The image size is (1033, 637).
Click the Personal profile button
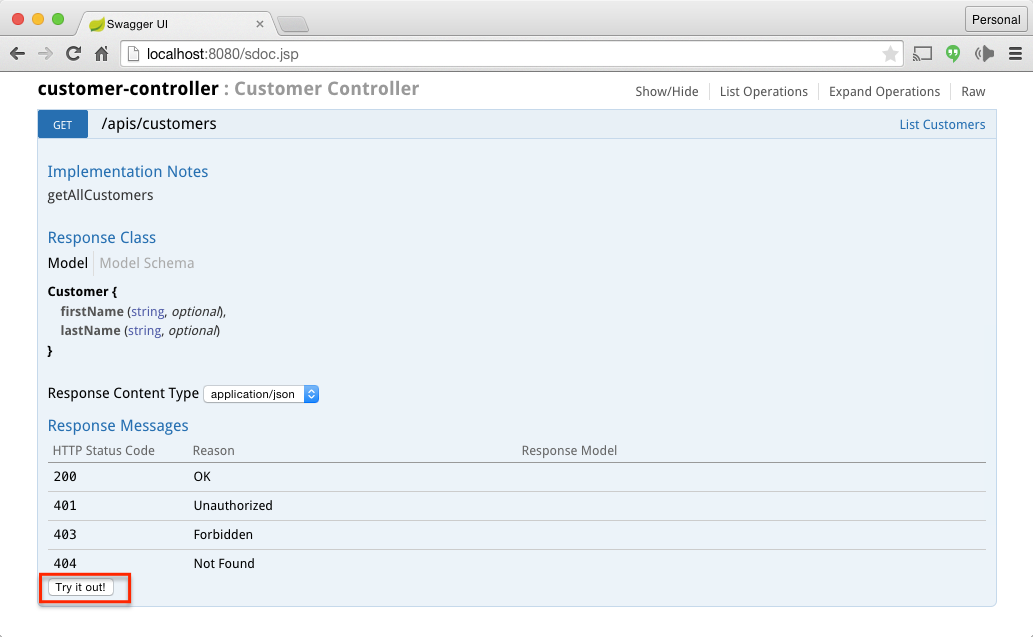pyautogui.click(x=995, y=20)
